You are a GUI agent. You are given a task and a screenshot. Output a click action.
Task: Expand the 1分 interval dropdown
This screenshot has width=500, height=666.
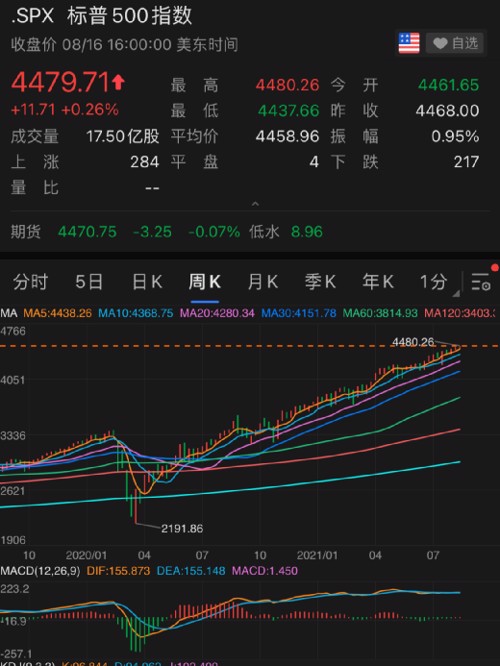click(x=439, y=282)
